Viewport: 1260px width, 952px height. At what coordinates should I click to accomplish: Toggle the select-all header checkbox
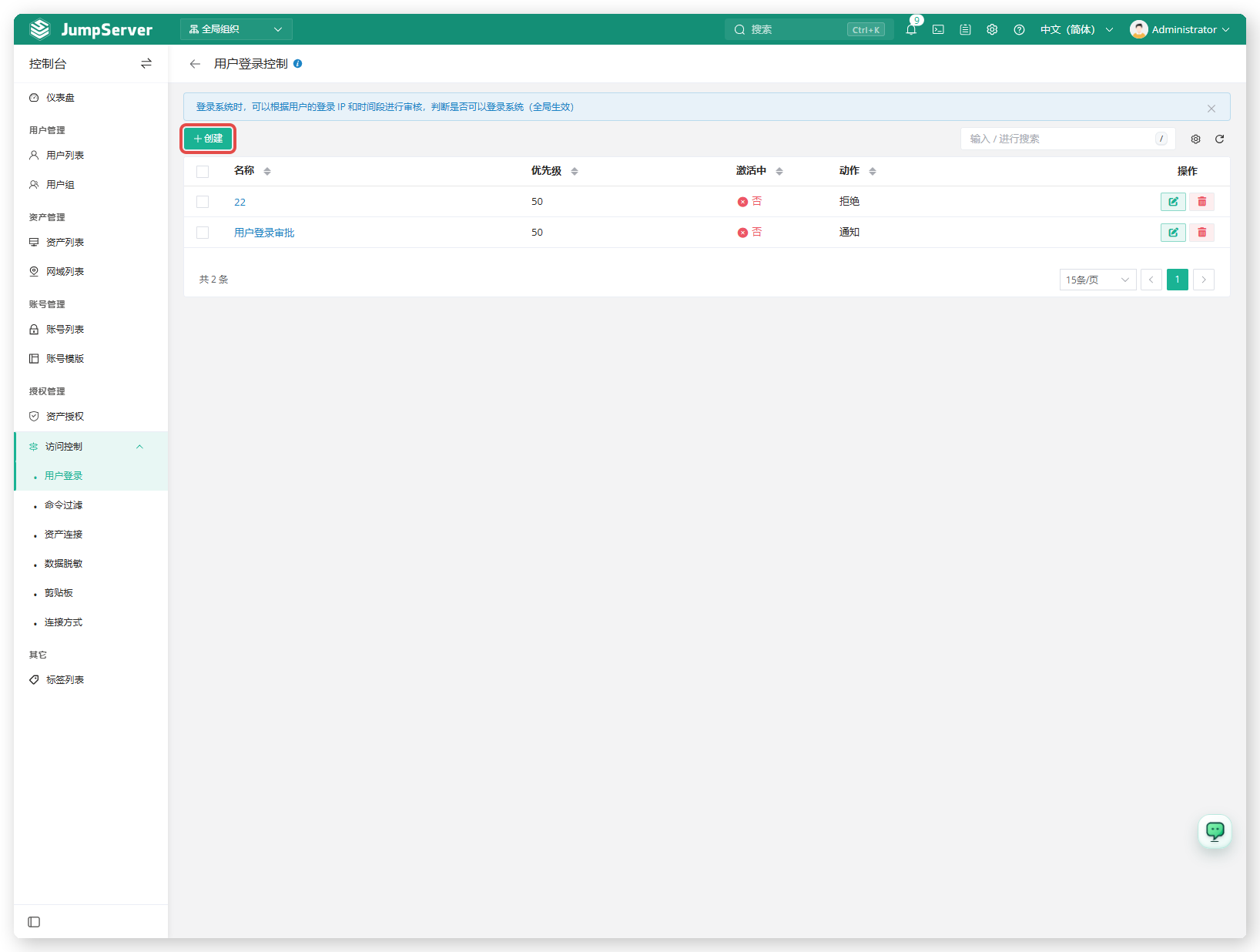(203, 172)
